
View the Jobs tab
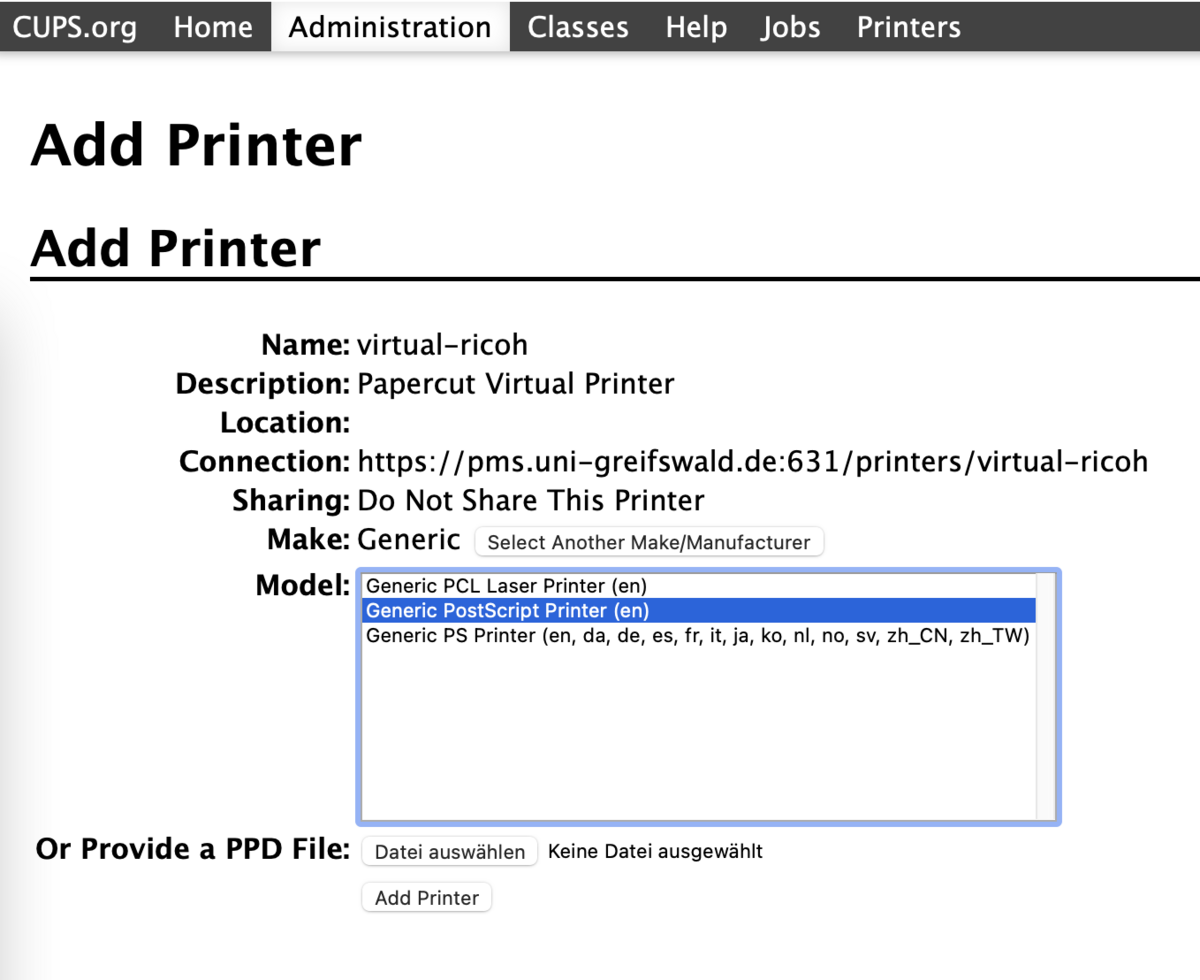pos(790,27)
